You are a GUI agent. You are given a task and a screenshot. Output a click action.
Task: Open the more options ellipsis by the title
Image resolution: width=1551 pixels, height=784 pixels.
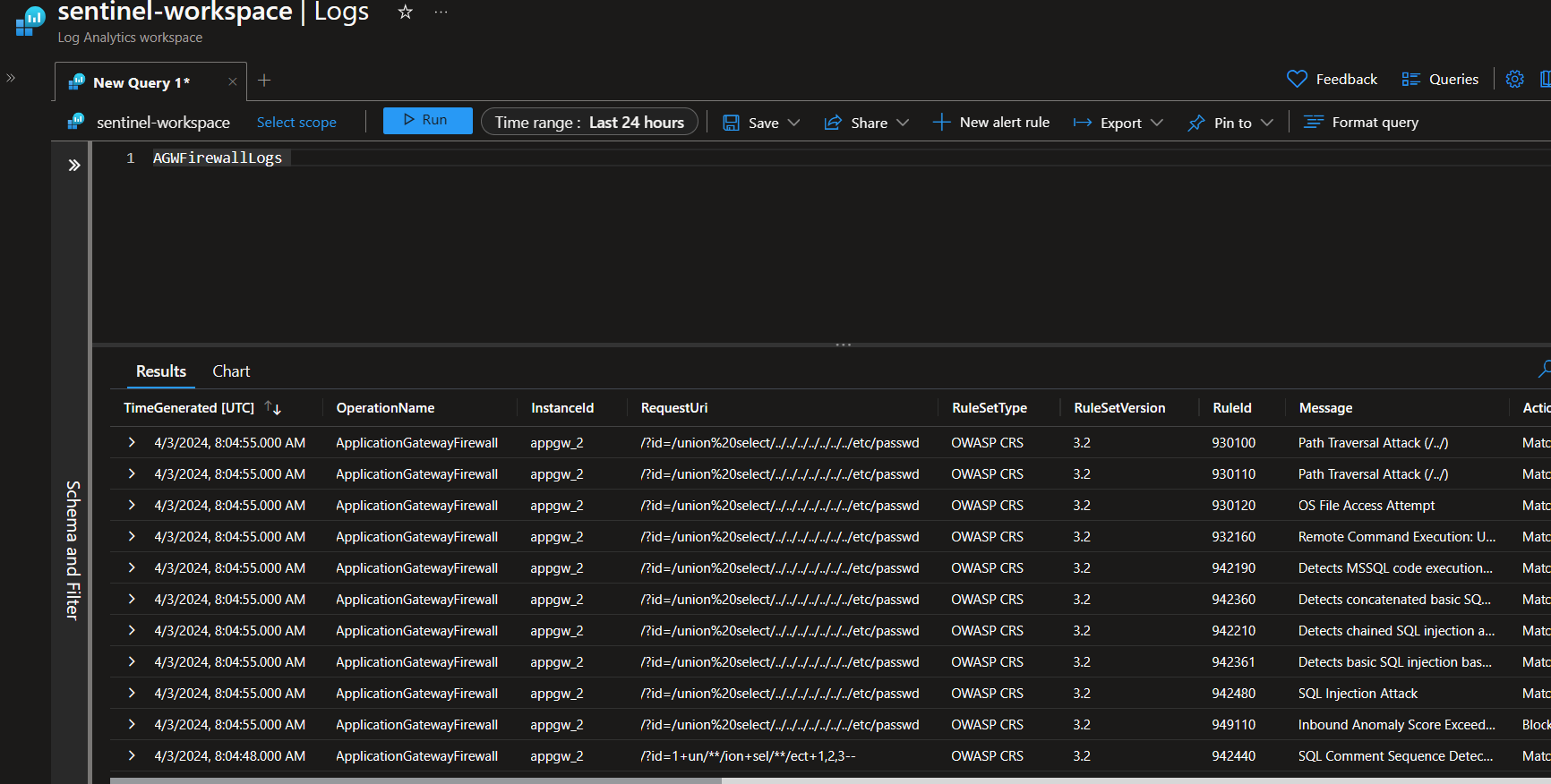(x=441, y=12)
